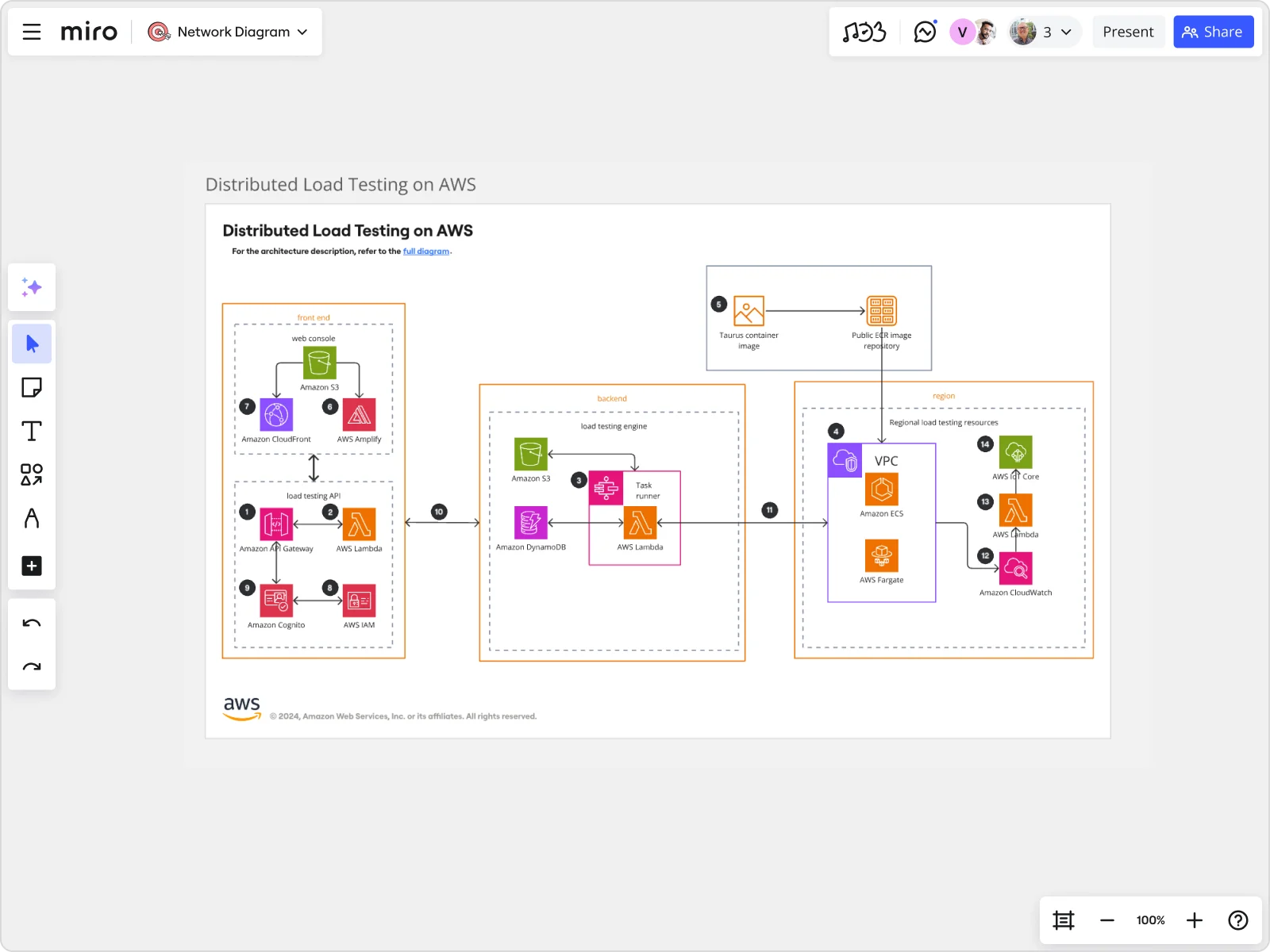Screen dimensions: 1270x952
Task: Click the AWS Fargate icon
Action: point(882,555)
